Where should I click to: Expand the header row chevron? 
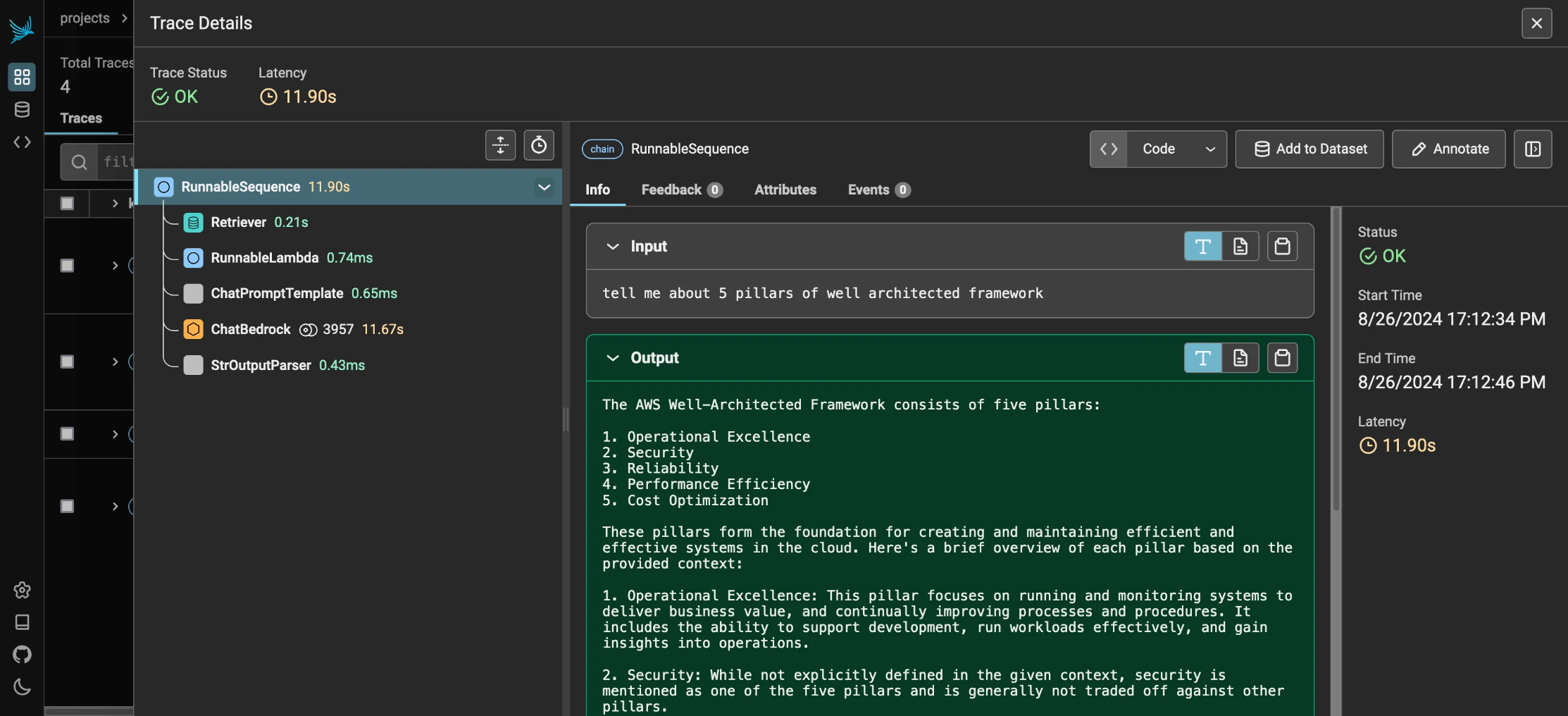pyautogui.click(x=115, y=204)
